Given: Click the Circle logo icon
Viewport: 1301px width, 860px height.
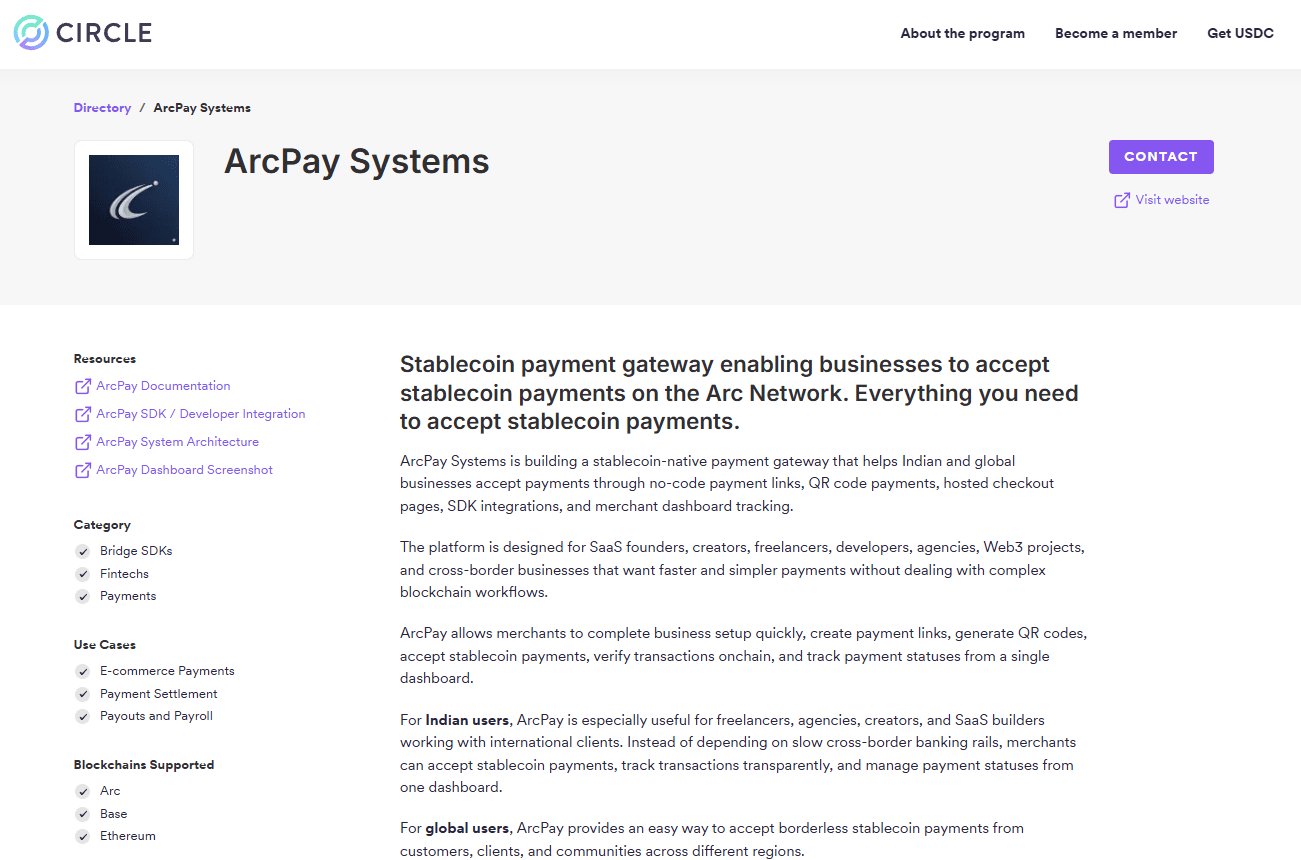Looking at the screenshot, I should [x=31, y=33].
